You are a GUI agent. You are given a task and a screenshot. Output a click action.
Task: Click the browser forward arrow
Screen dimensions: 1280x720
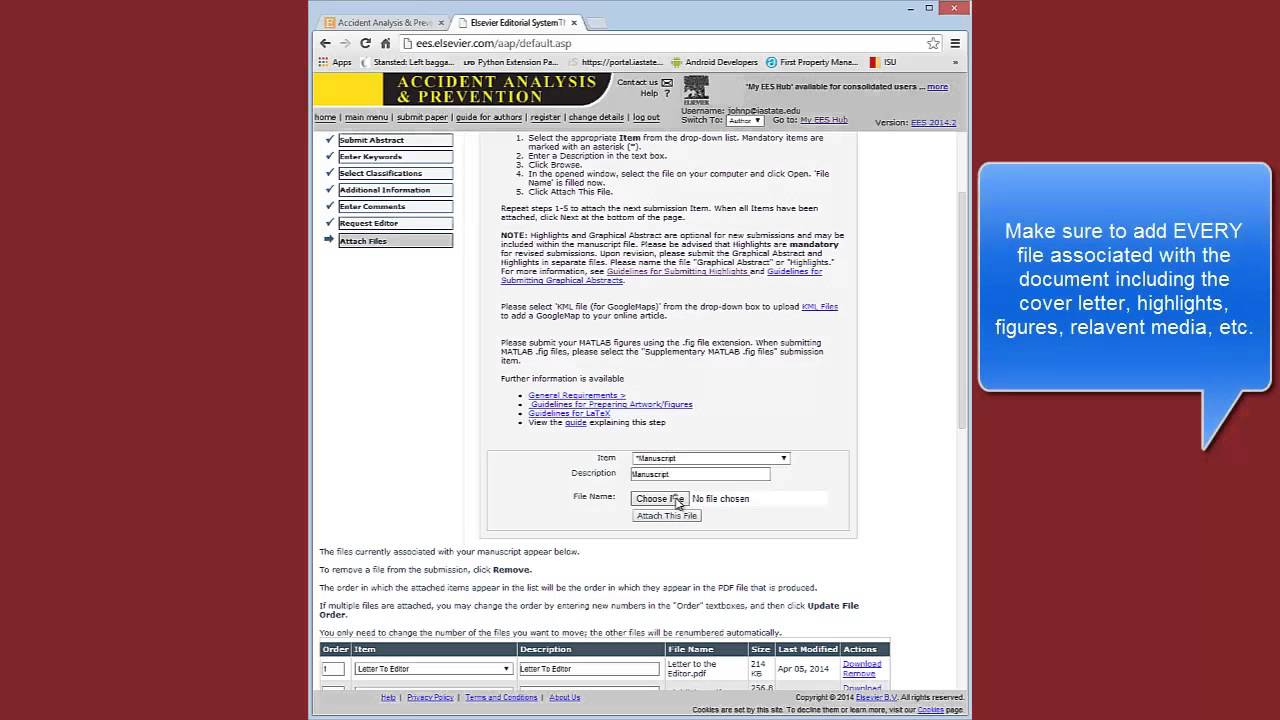click(x=345, y=43)
